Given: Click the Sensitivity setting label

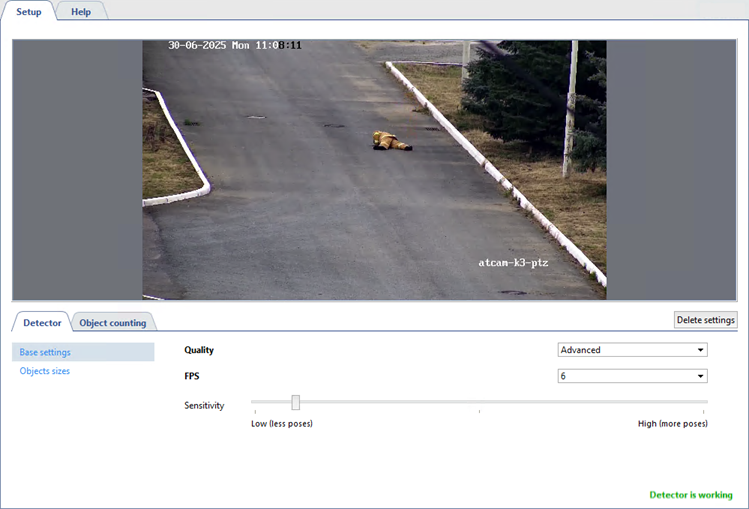Looking at the screenshot, I should (x=204, y=405).
